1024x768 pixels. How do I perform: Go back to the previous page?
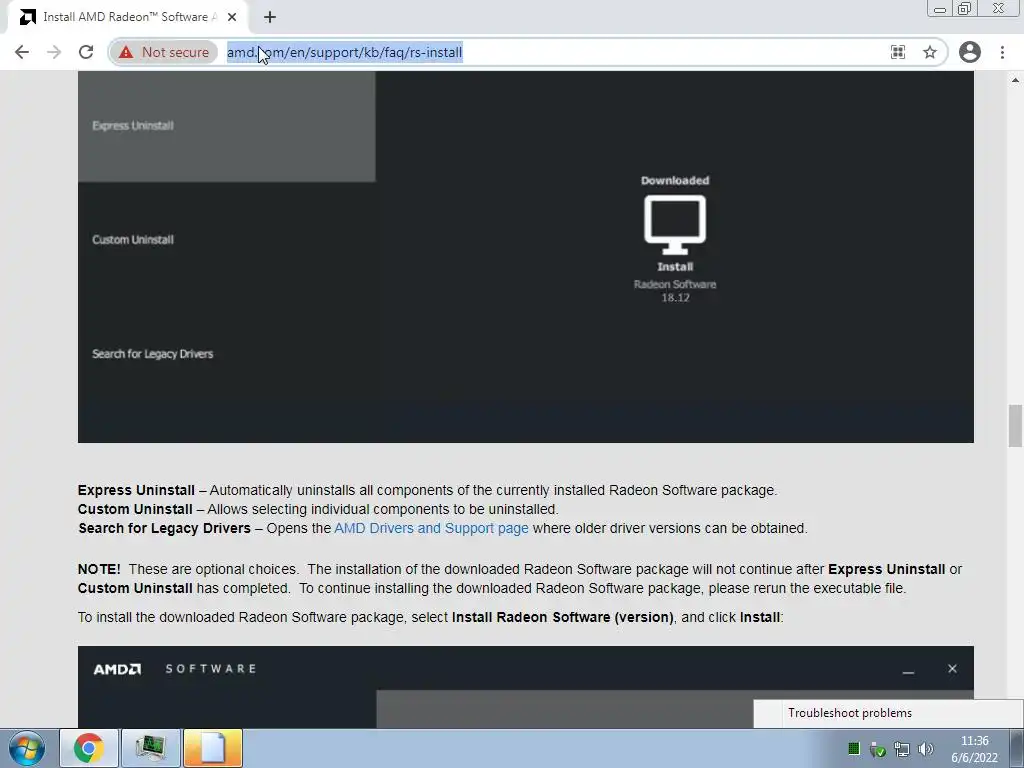click(22, 52)
